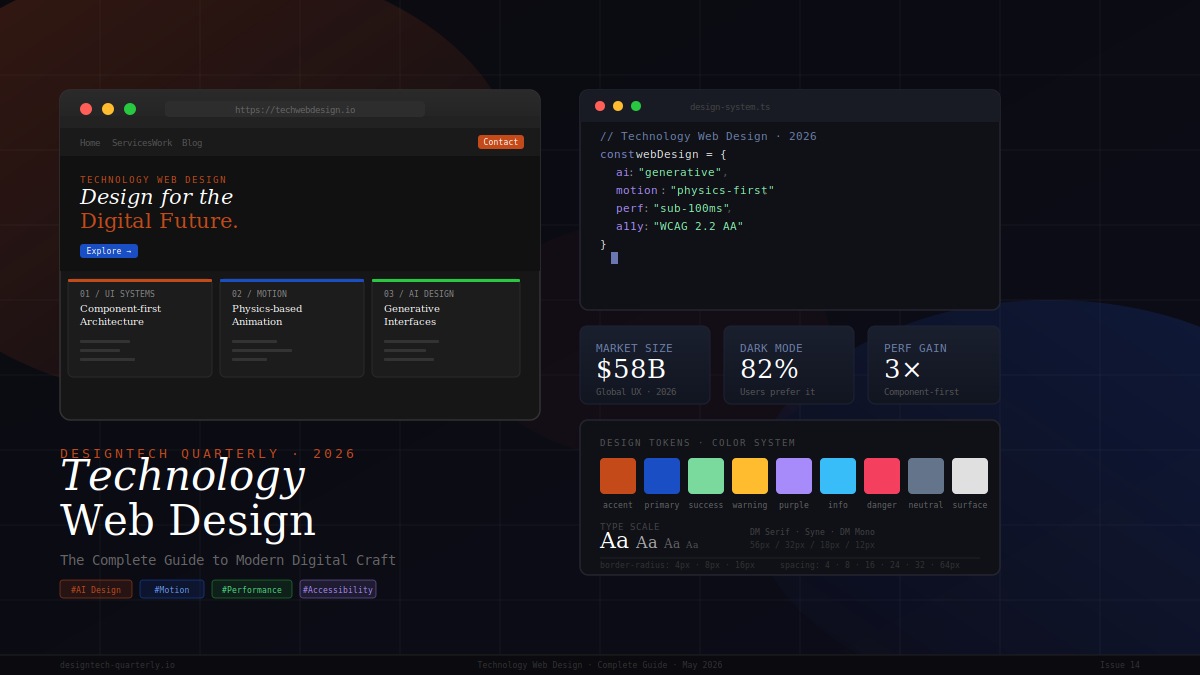
Task: Click the techwebdesign.io address bar
Action: (295, 109)
